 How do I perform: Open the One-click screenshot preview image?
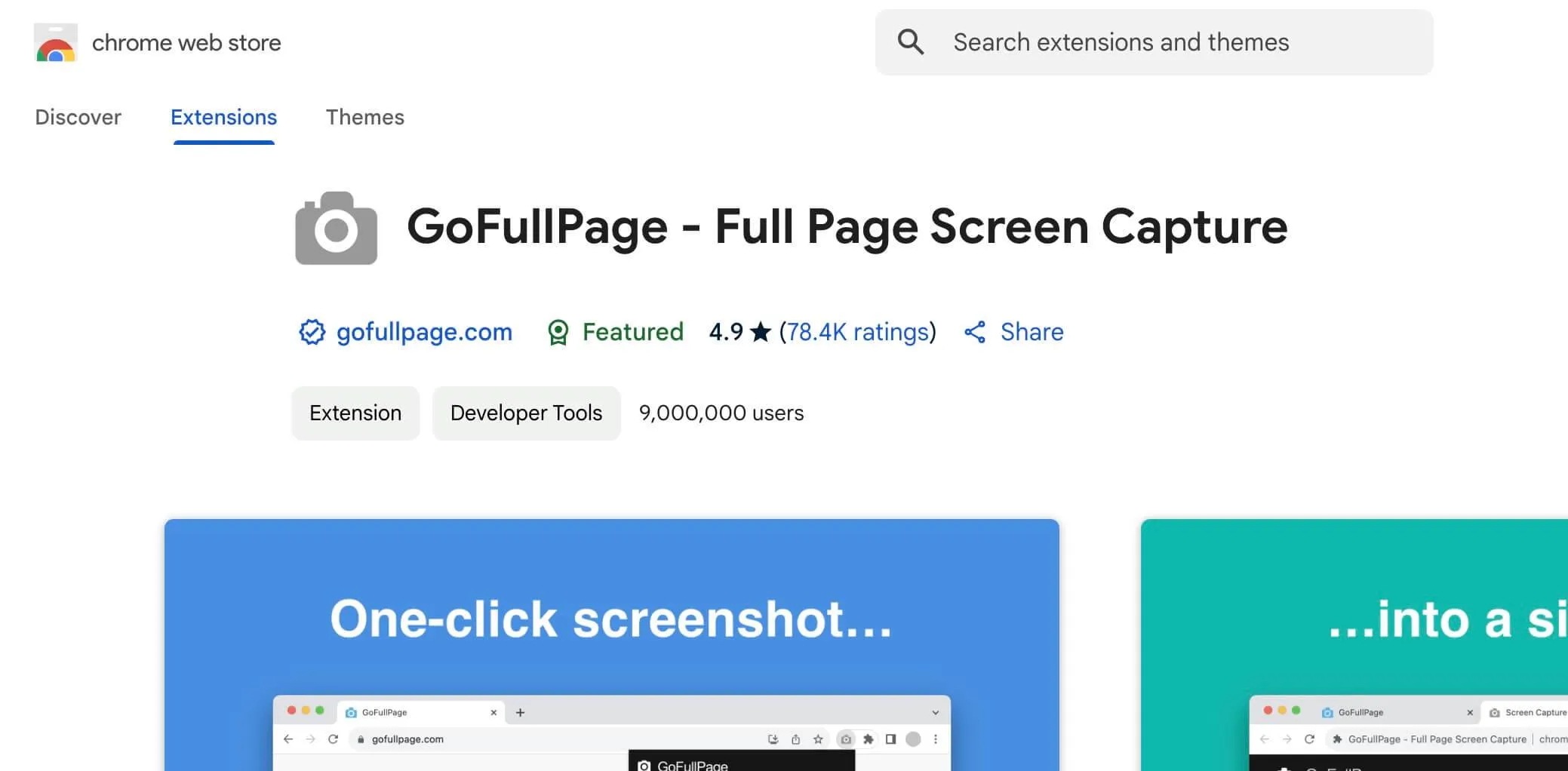pos(612,645)
